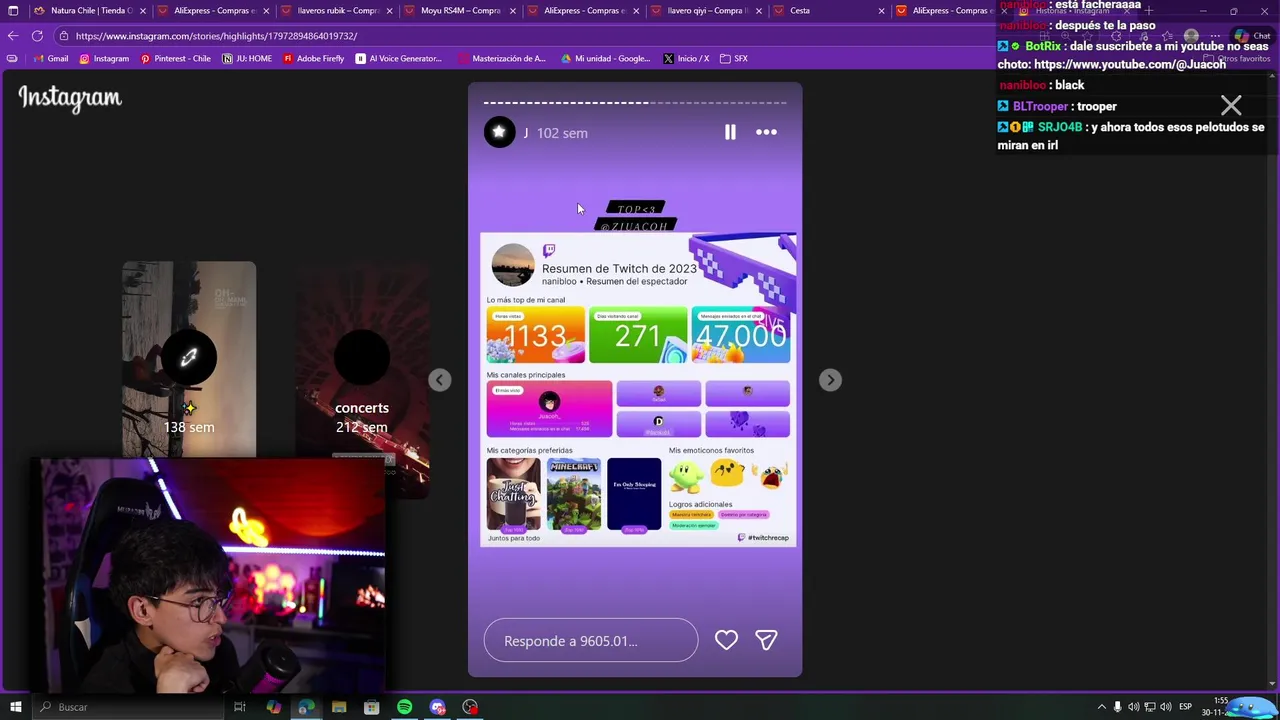Close the 'Cesta' tab
The height and width of the screenshot is (720, 1280).
pos(881,11)
